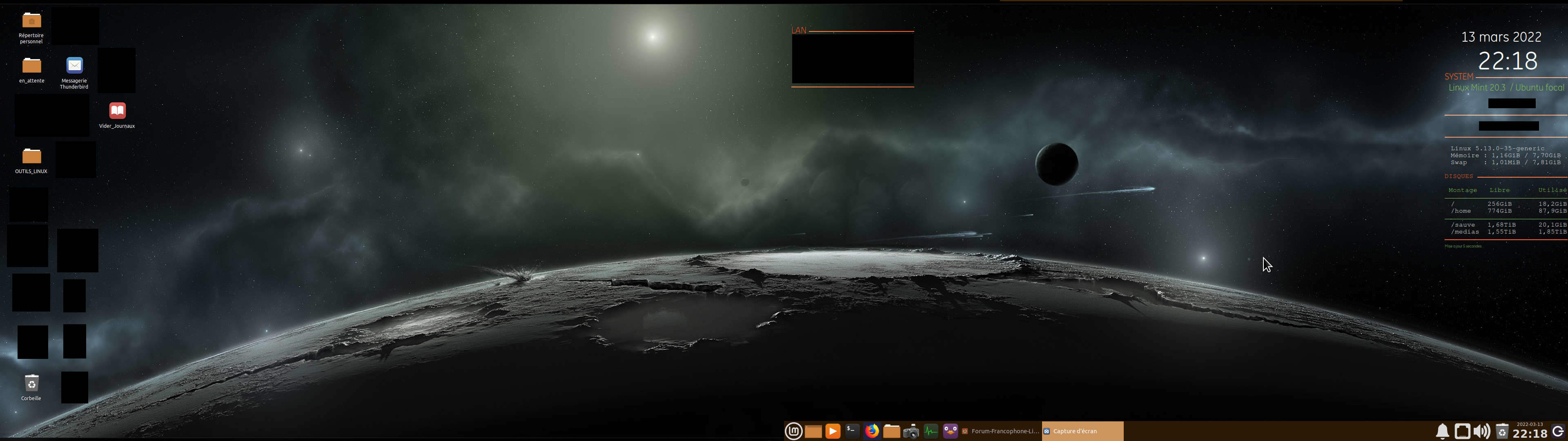The height and width of the screenshot is (441, 1568).
Task: Open the system monitor panel launcher
Action: coord(931,431)
